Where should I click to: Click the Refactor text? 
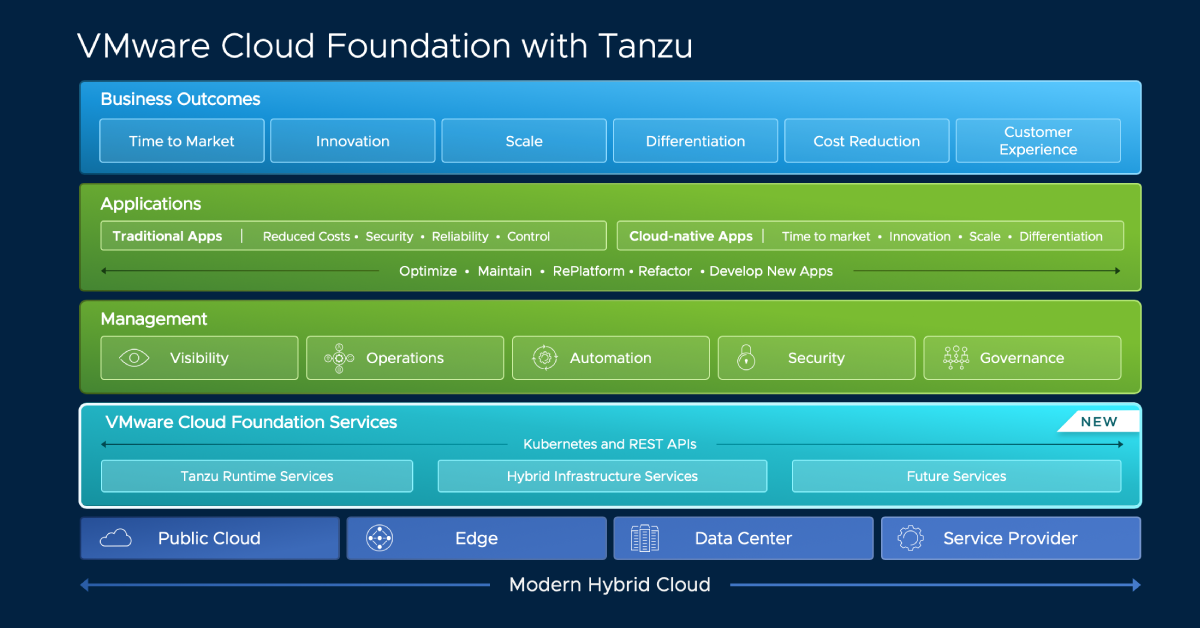pyautogui.click(x=665, y=271)
